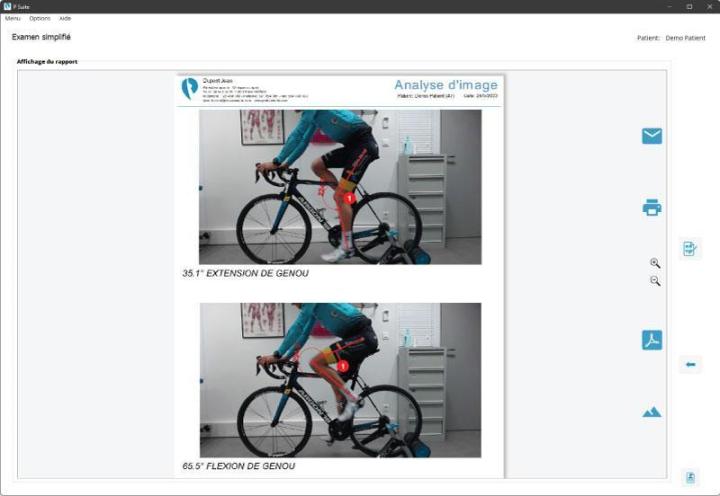Click the 65.5° FLEXION DE GENOU caption
The height and width of the screenshot is (496, 720).
[x=239, y=466]
